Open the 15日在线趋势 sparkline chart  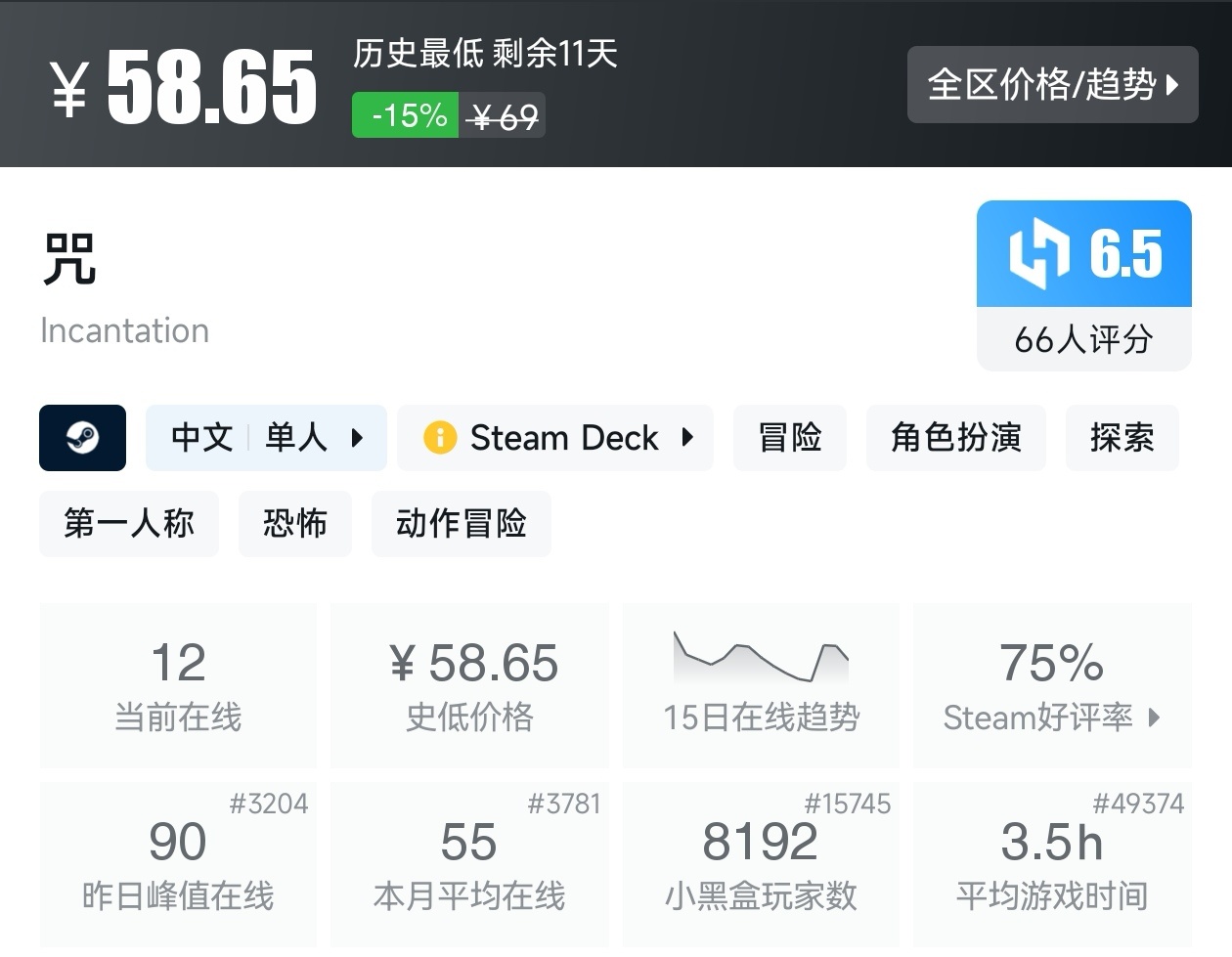tap(761, 657)
